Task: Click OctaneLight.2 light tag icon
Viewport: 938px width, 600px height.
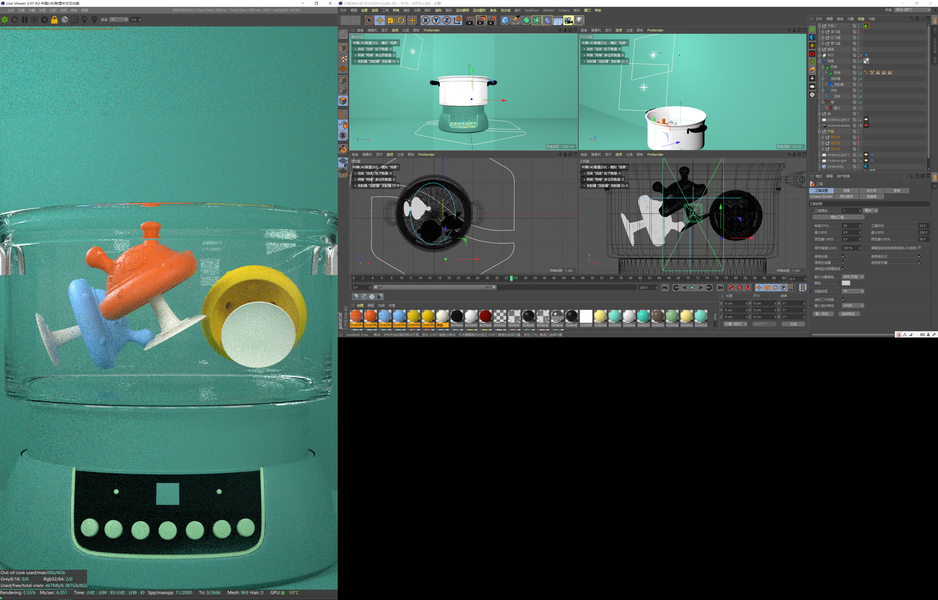Action: [866, 120]
